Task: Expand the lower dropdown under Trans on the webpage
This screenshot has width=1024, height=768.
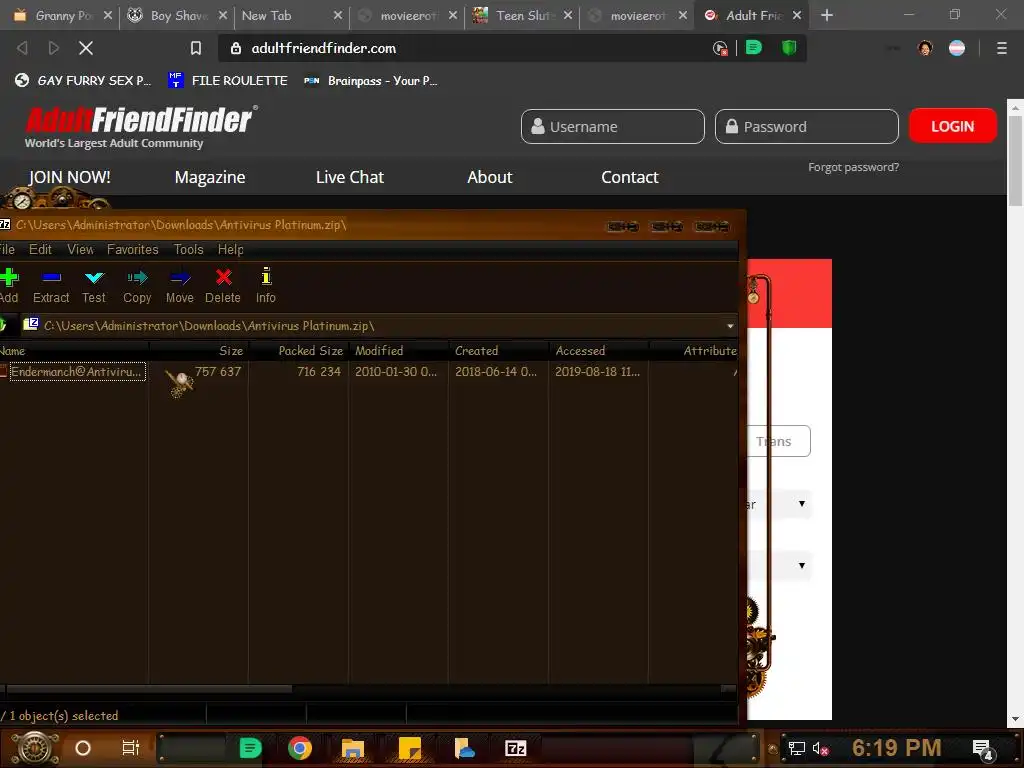Action: tap(779, 566)
